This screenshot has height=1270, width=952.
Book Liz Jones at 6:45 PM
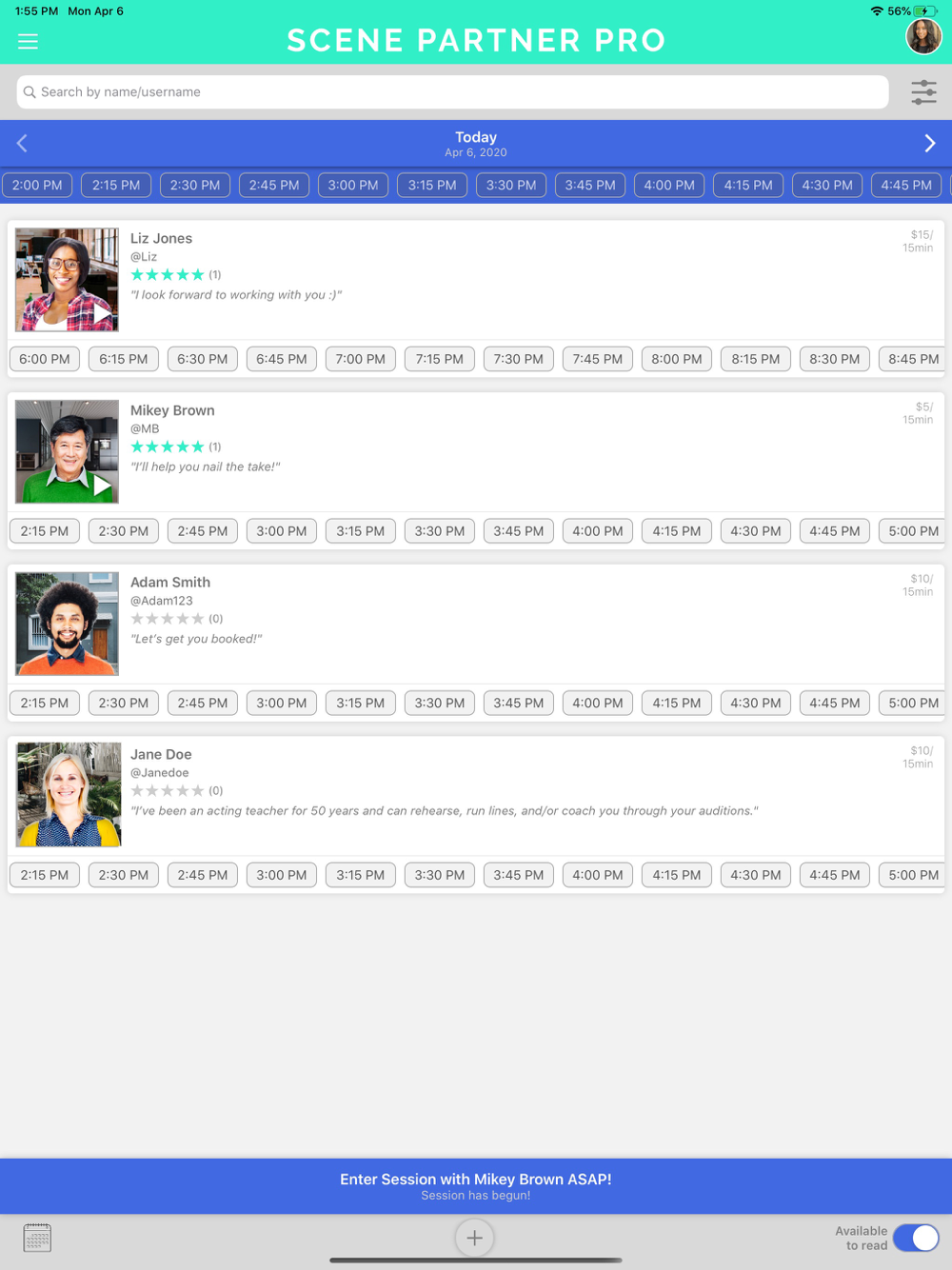click(x=282, y=359)
